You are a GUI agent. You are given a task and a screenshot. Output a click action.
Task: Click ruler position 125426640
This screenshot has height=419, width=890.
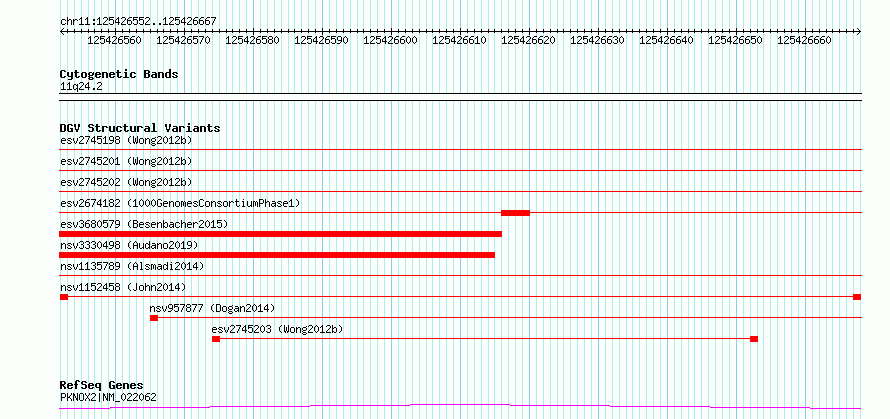pyautogui.click(x=666, y=40)
